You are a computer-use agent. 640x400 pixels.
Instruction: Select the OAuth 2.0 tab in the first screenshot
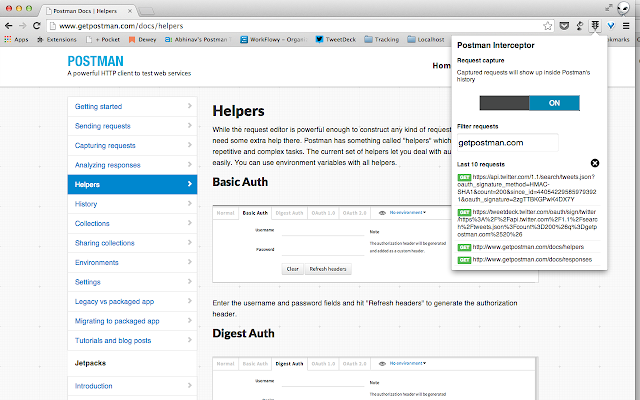tap(355, 213)
